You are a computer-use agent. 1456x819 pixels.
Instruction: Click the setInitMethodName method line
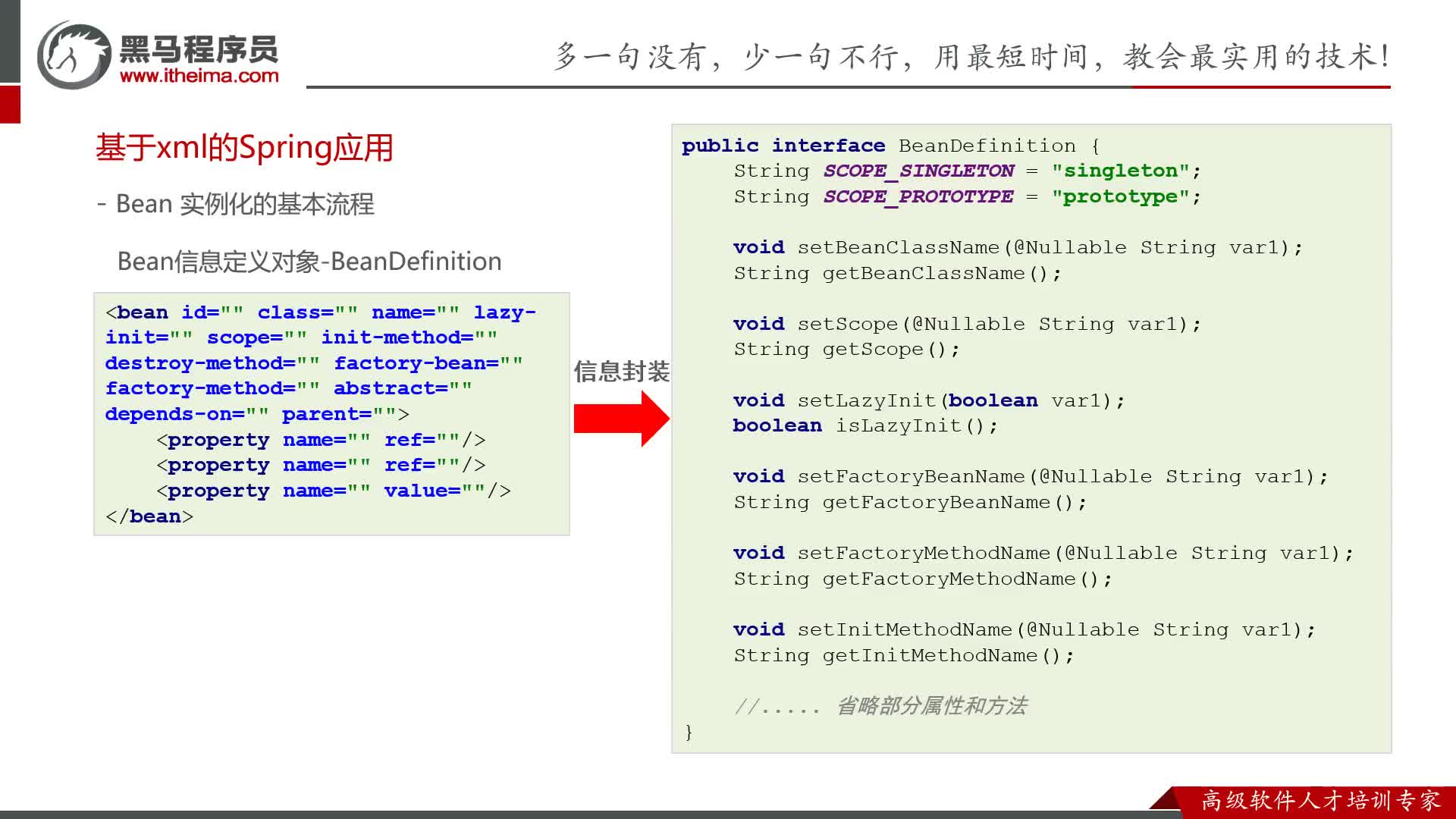point(1025,629)
